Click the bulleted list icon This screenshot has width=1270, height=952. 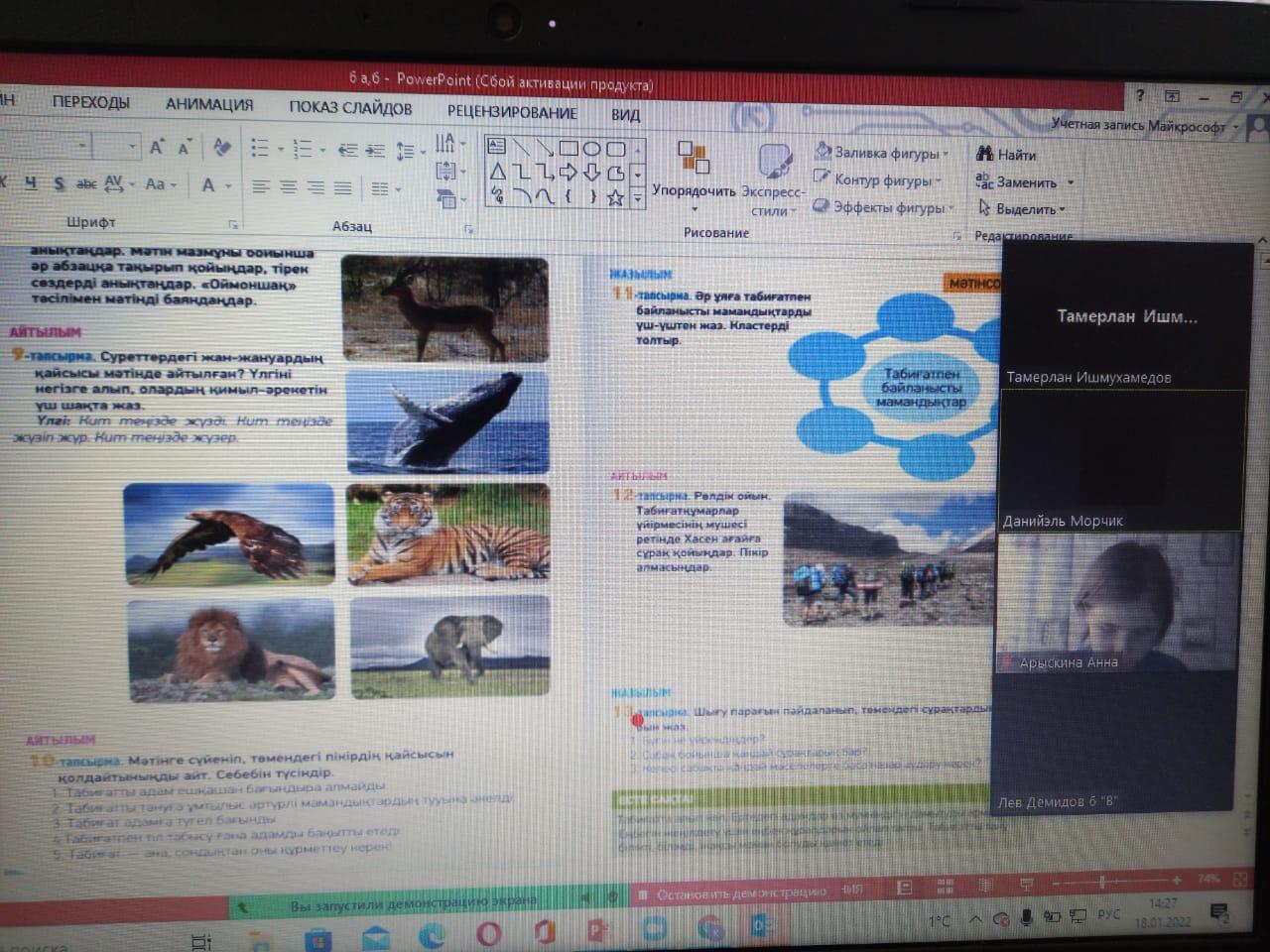tap(260, 149)
